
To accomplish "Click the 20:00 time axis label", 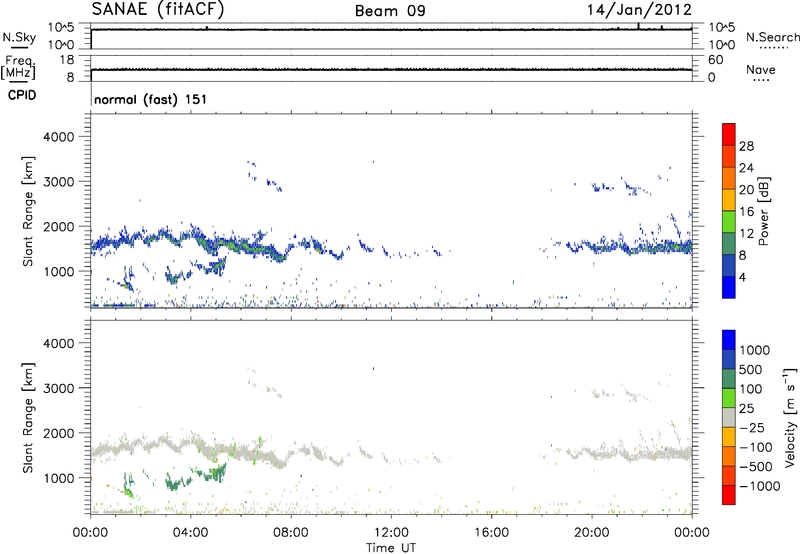I will (x=592, y=532).
